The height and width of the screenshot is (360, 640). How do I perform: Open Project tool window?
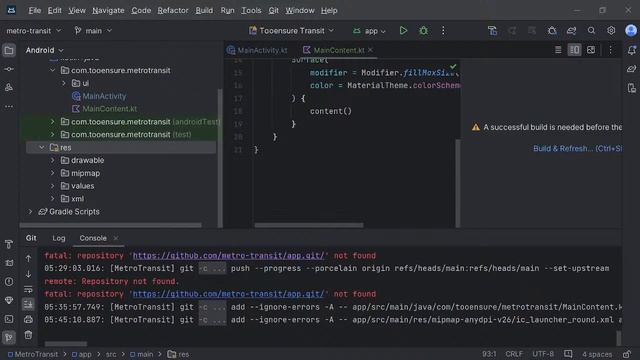click(9, 51)
